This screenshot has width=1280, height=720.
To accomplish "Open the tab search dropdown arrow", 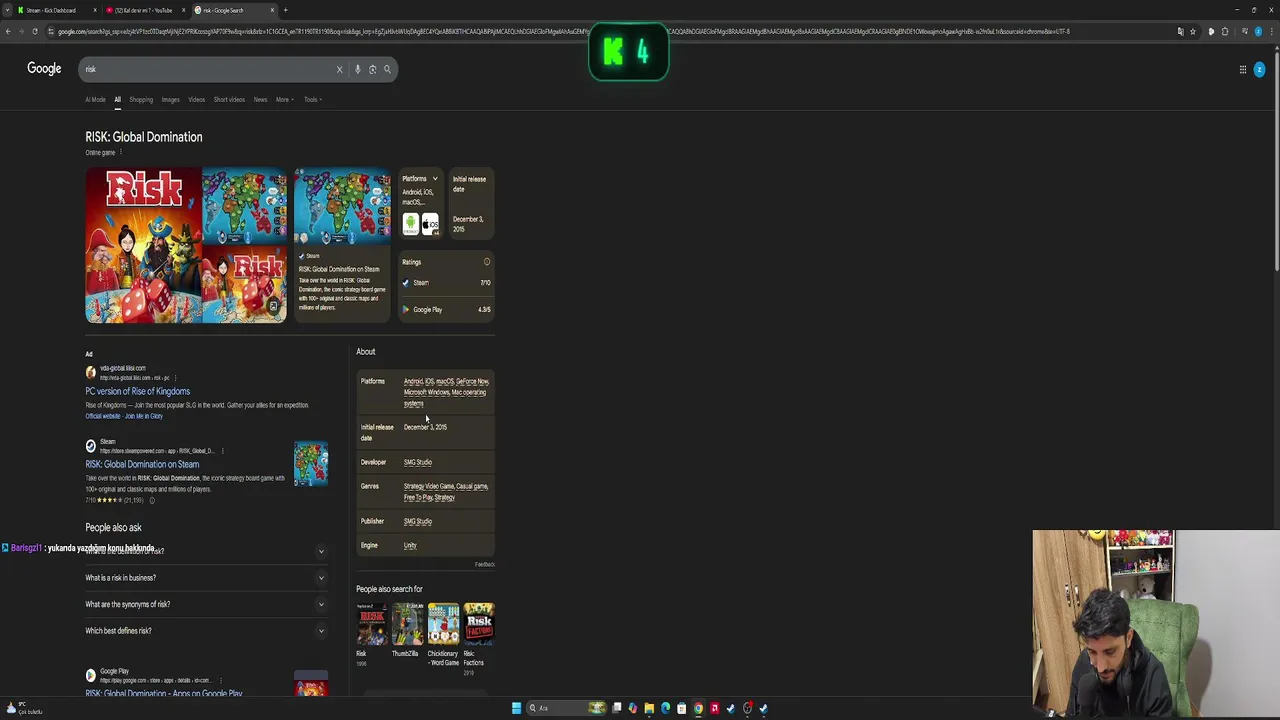I will pyautogui.click(x=8, y=10).
